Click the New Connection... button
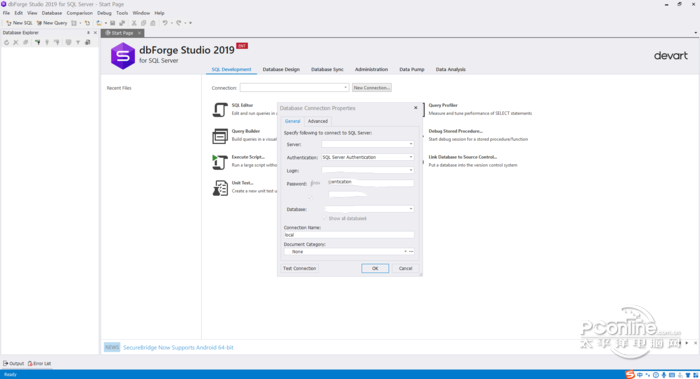Screen dimensions: 700x379 [371, 88]
